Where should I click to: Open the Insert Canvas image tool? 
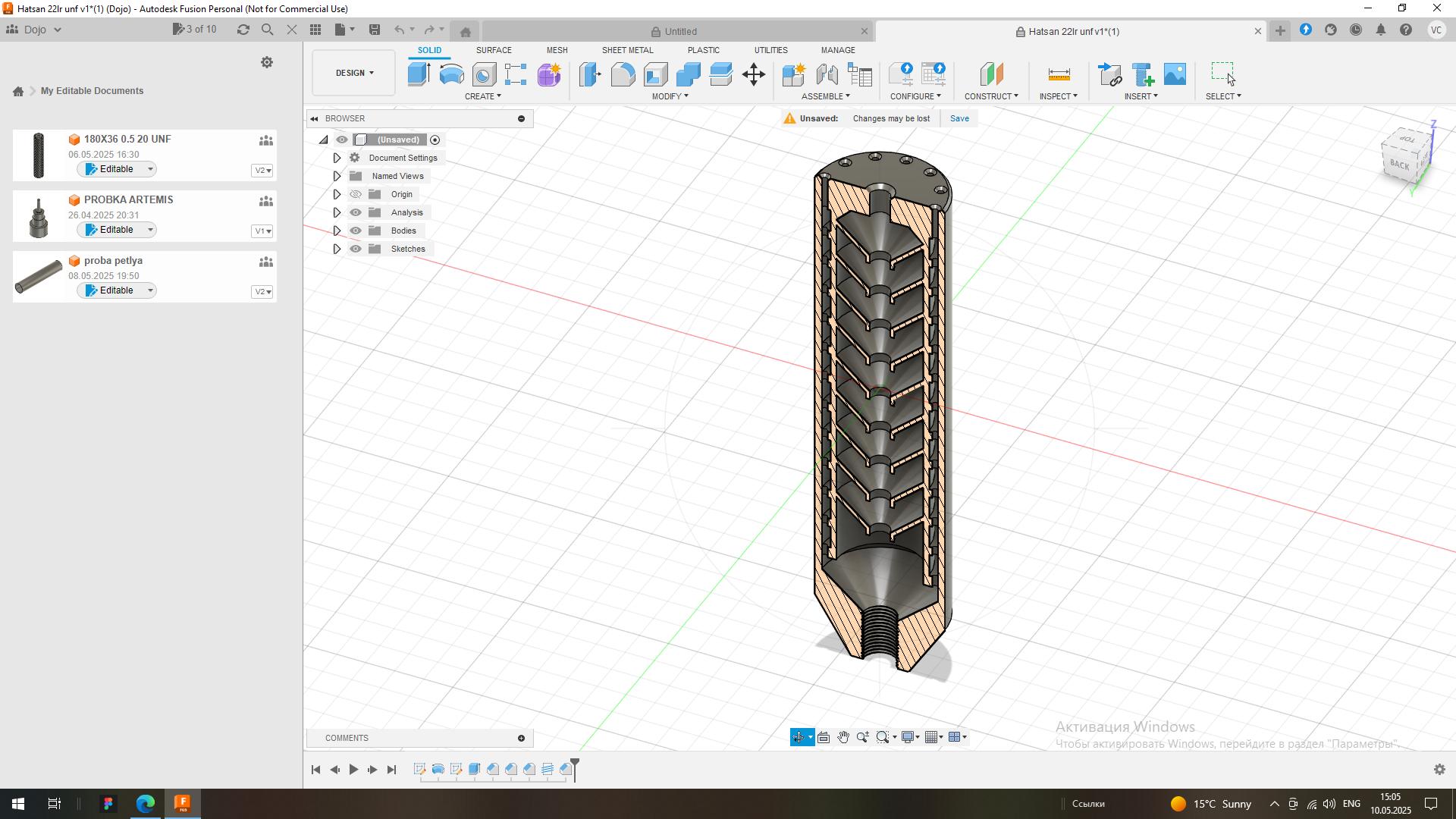click(1175, 74)
